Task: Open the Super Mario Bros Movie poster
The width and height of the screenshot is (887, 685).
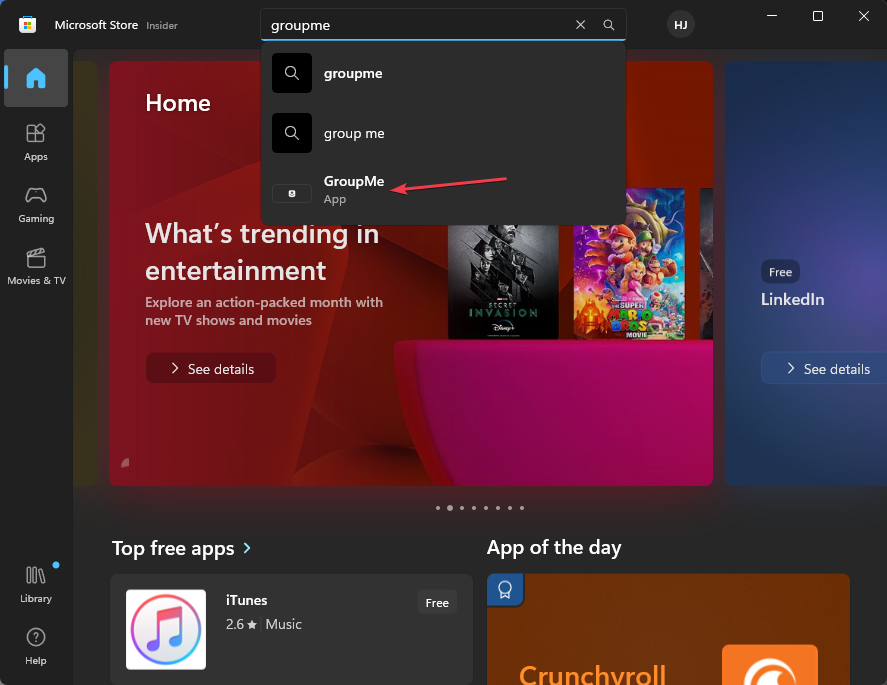Action: point(629,264)
